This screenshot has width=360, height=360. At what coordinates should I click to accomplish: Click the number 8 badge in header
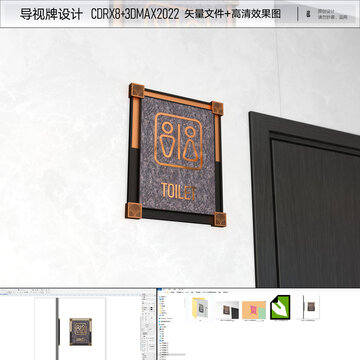308,14
